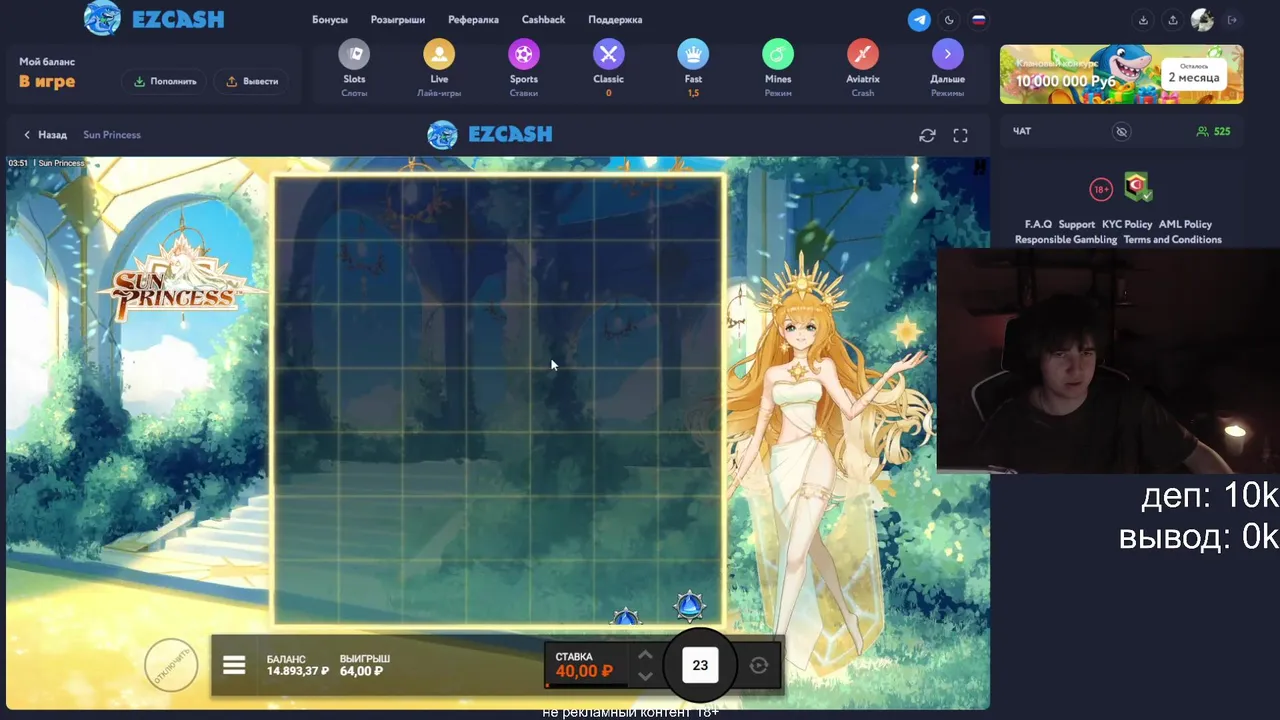Click the withdraw upload icon in header
Screen dimensions: 1280x720
tap(1173, 20)
